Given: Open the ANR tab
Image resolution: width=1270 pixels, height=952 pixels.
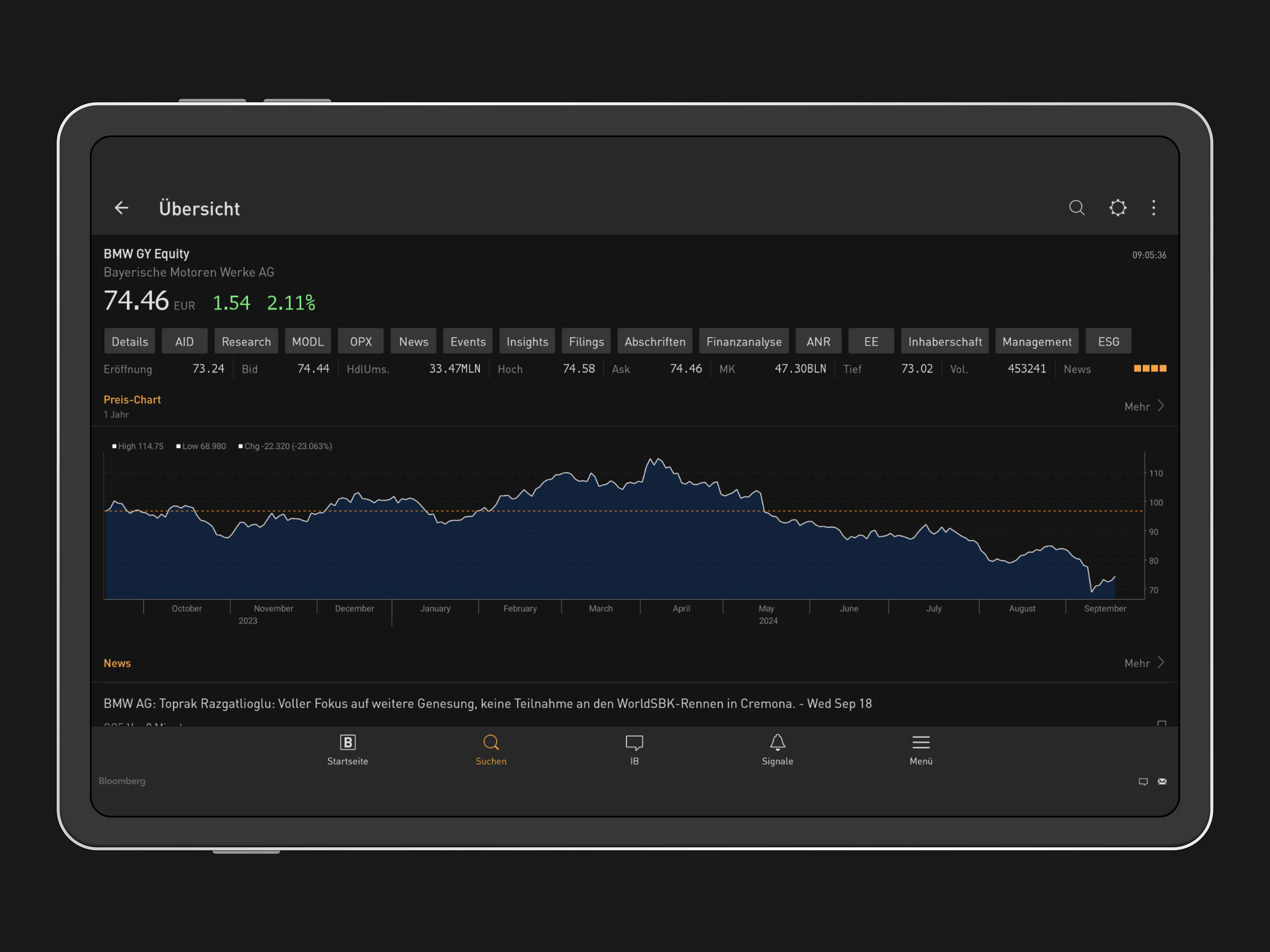Looking at the screenshot, I should 818,341.
